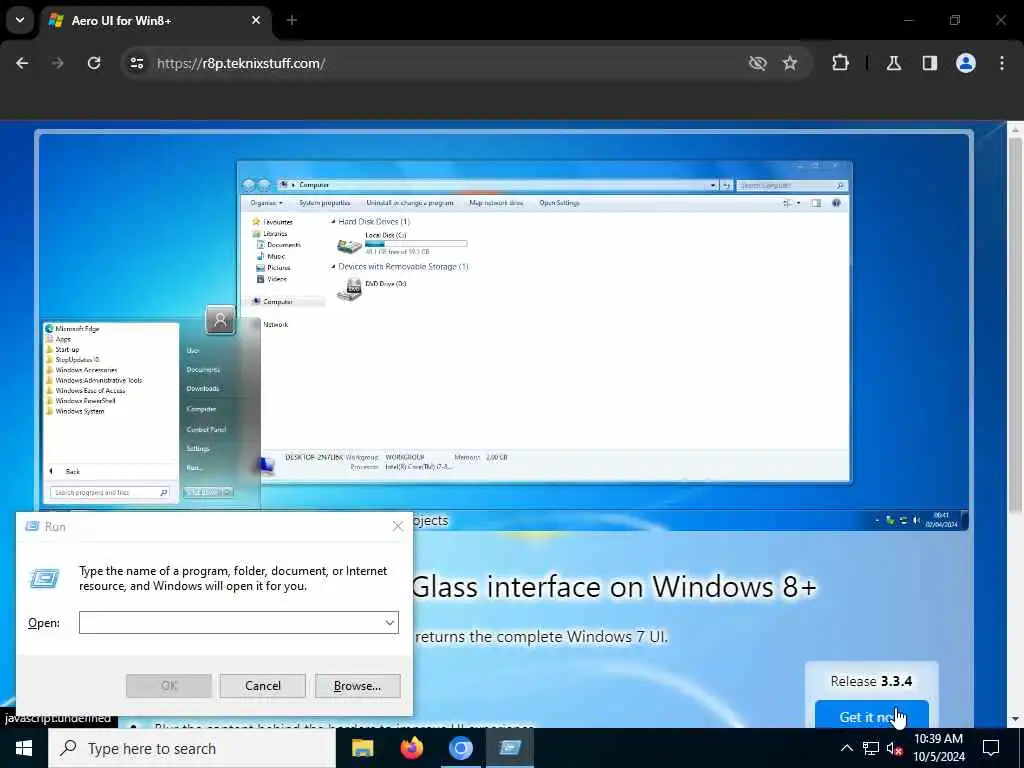
Task: Open the Extensions puzzle icon
Action: pos(840,63)
